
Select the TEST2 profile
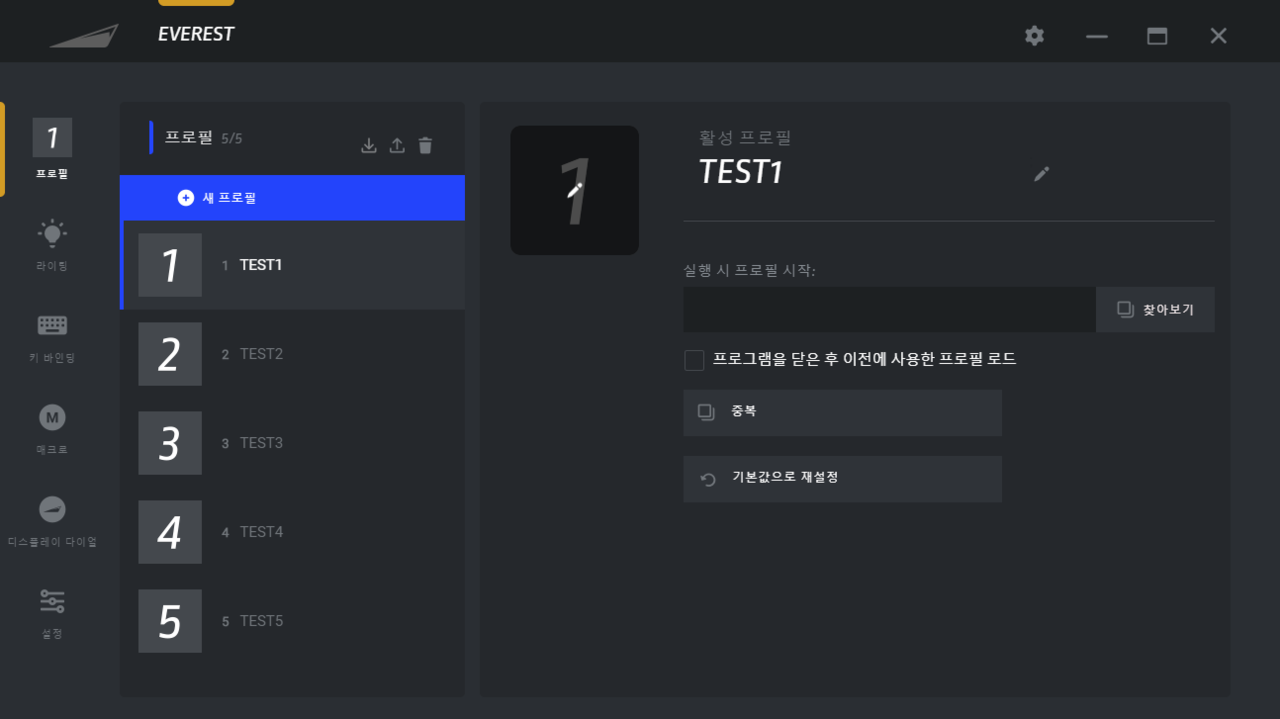292,354
